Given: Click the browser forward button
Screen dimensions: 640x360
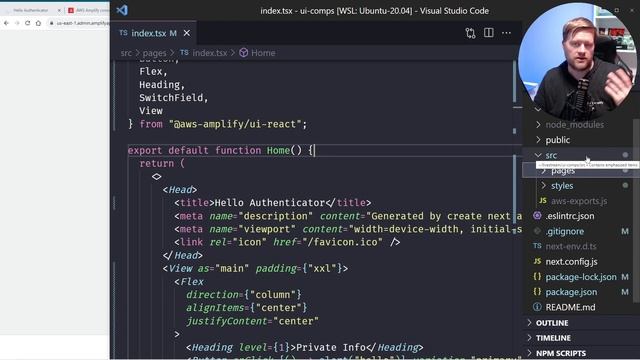Looking at the screenshot, I should click(17, 23).
